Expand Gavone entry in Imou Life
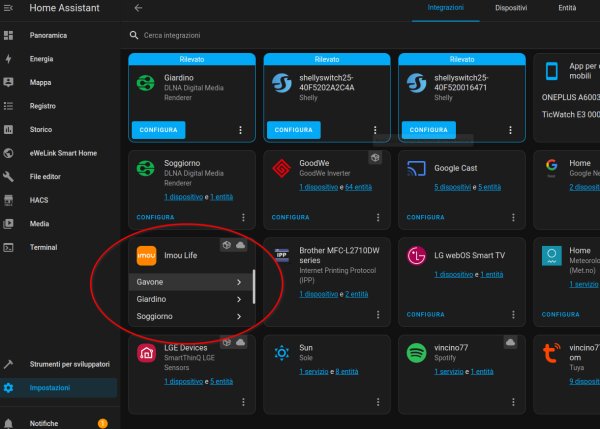600x429 pixels. click(x=190, y=282)
